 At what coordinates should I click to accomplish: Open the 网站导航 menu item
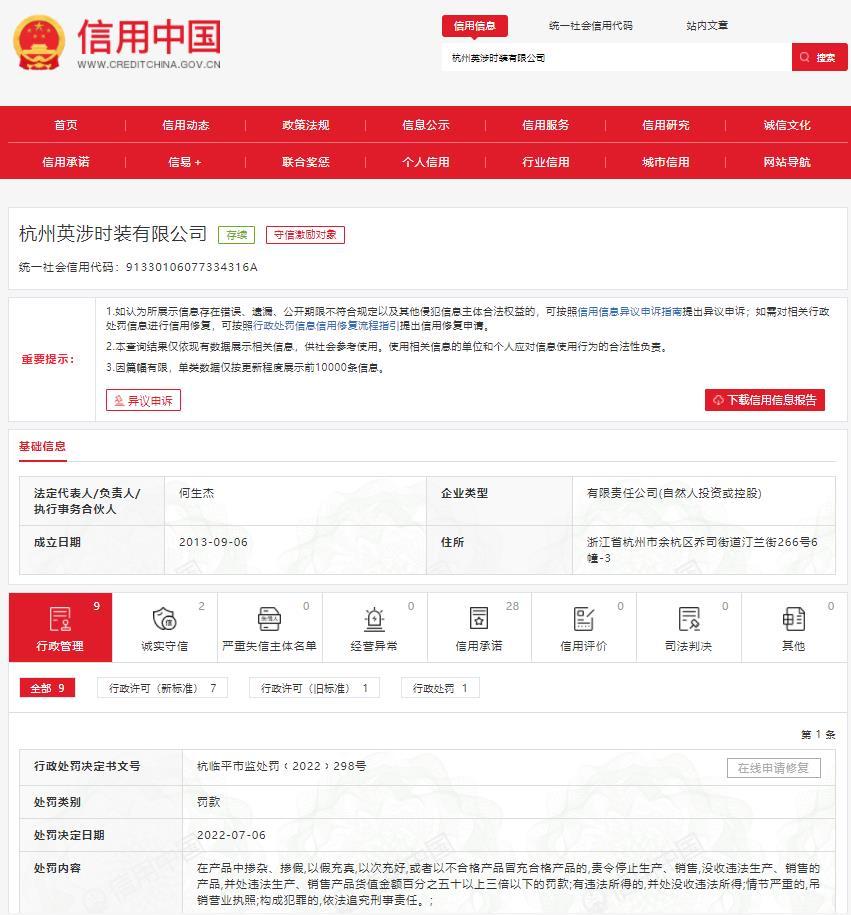[787, 162]
